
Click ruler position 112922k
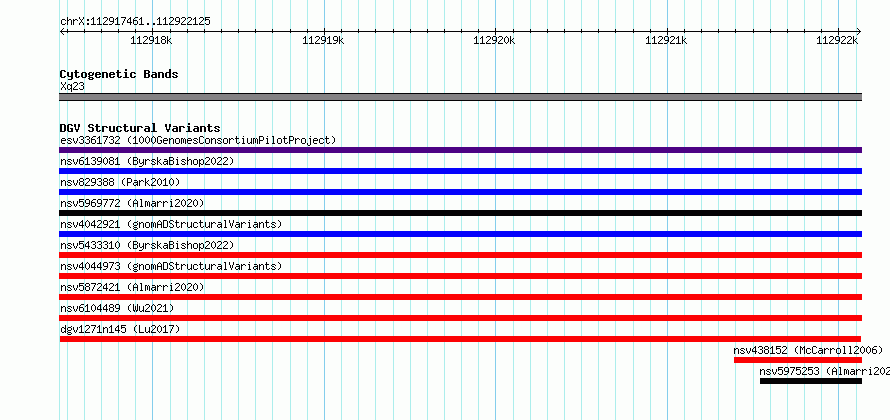[x=837, y=40]
